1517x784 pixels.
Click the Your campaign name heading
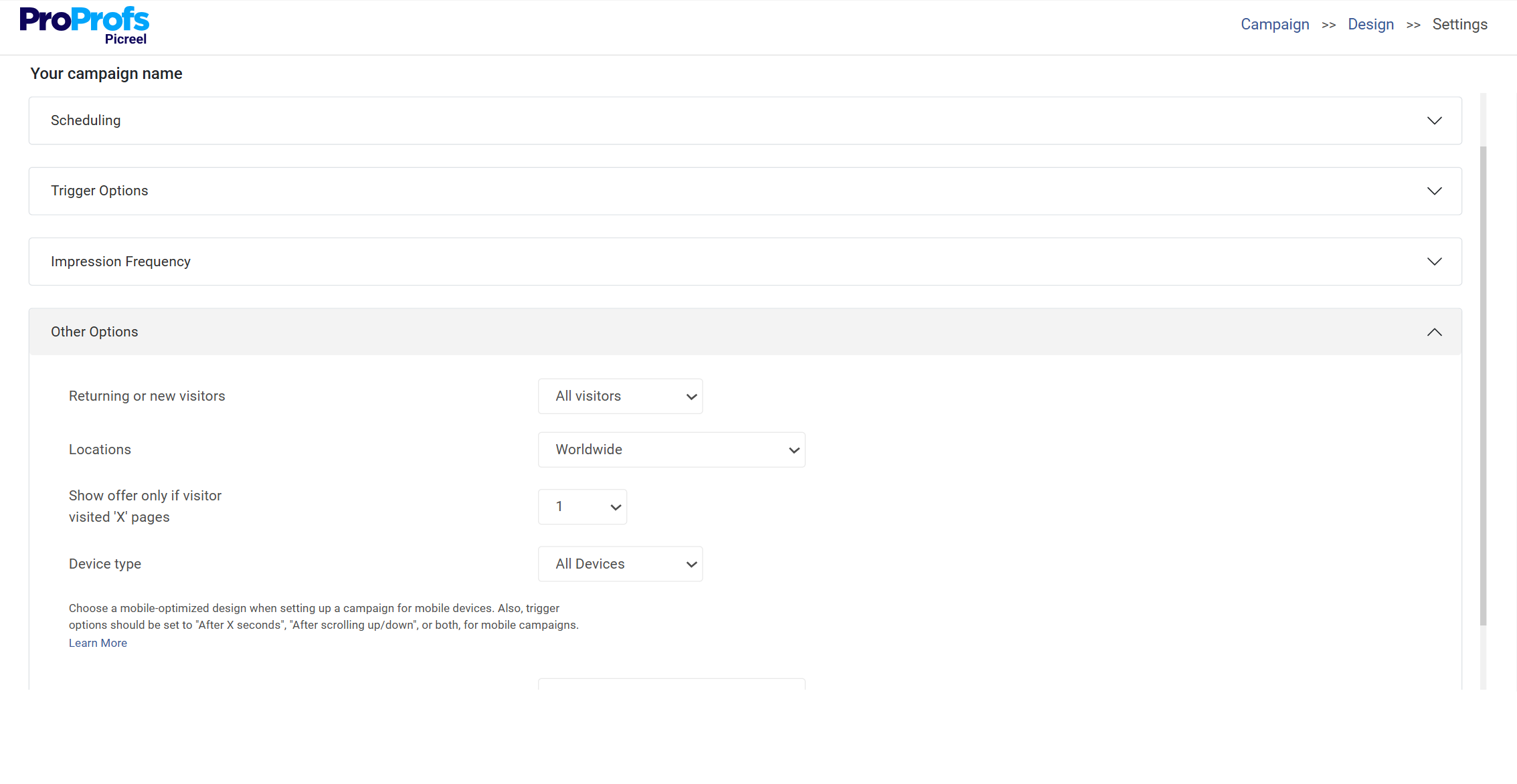[106, 73]
